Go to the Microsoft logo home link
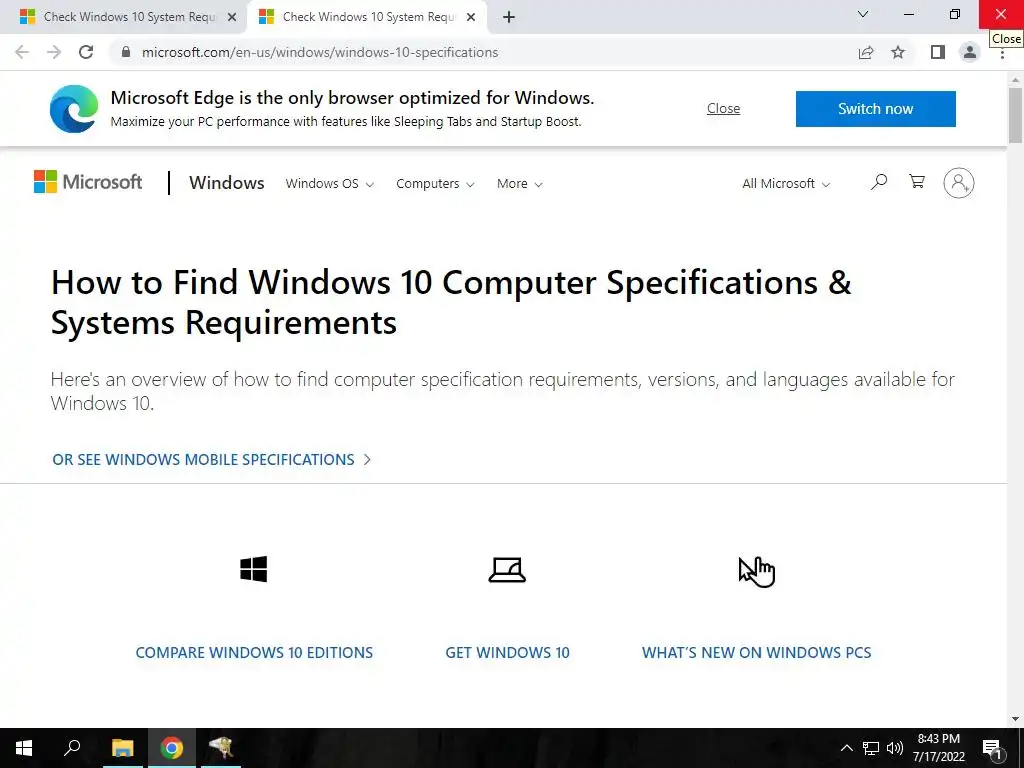 88,182
